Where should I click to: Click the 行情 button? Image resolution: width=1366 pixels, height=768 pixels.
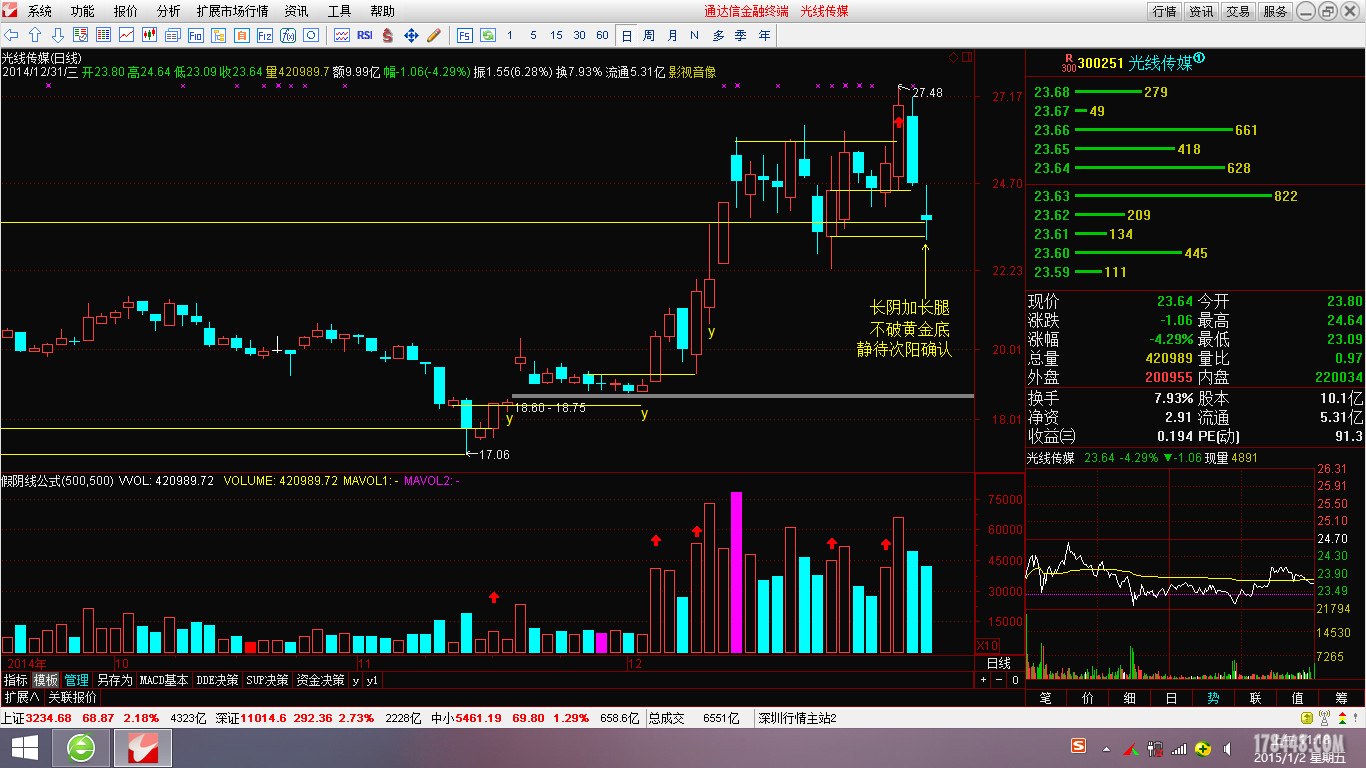(x=1164, y=11)
